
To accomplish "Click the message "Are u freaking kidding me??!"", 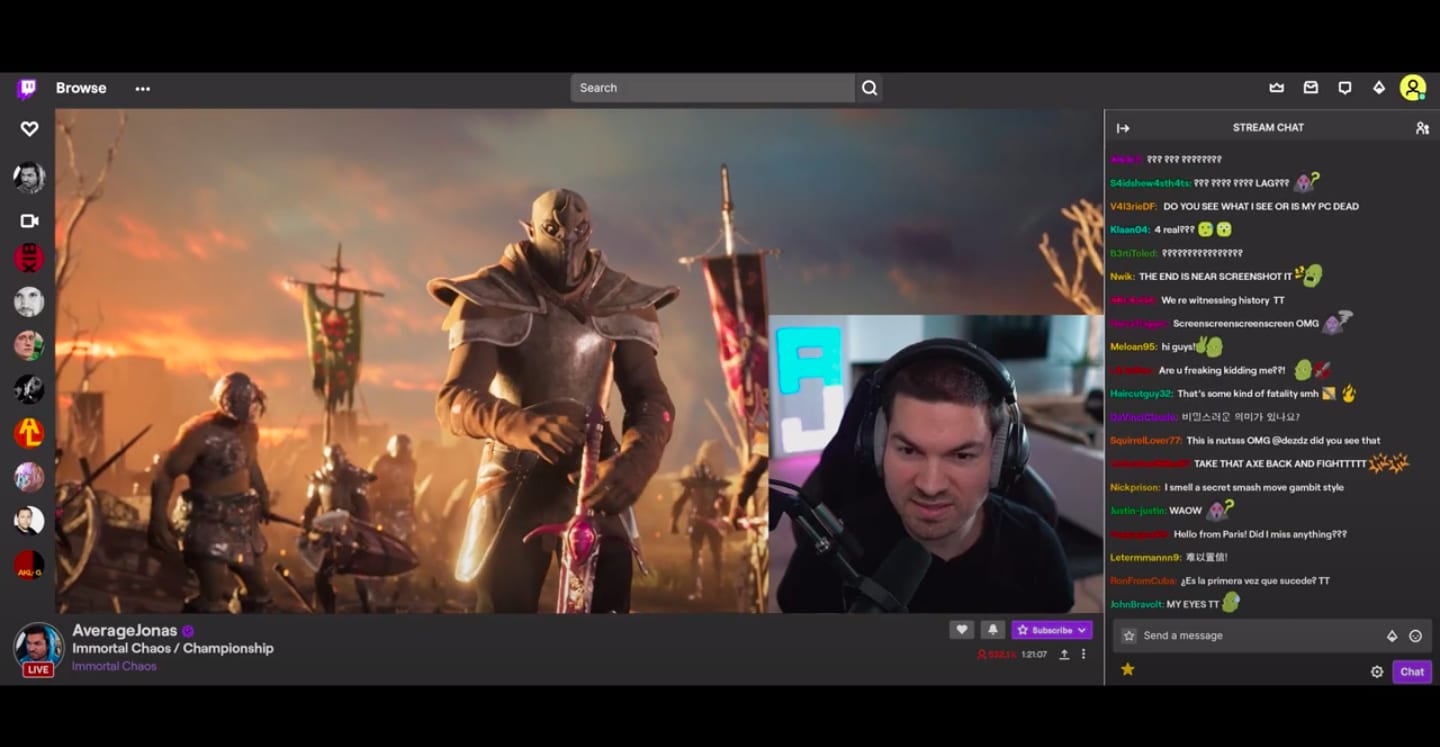I will click(1222, 371).
